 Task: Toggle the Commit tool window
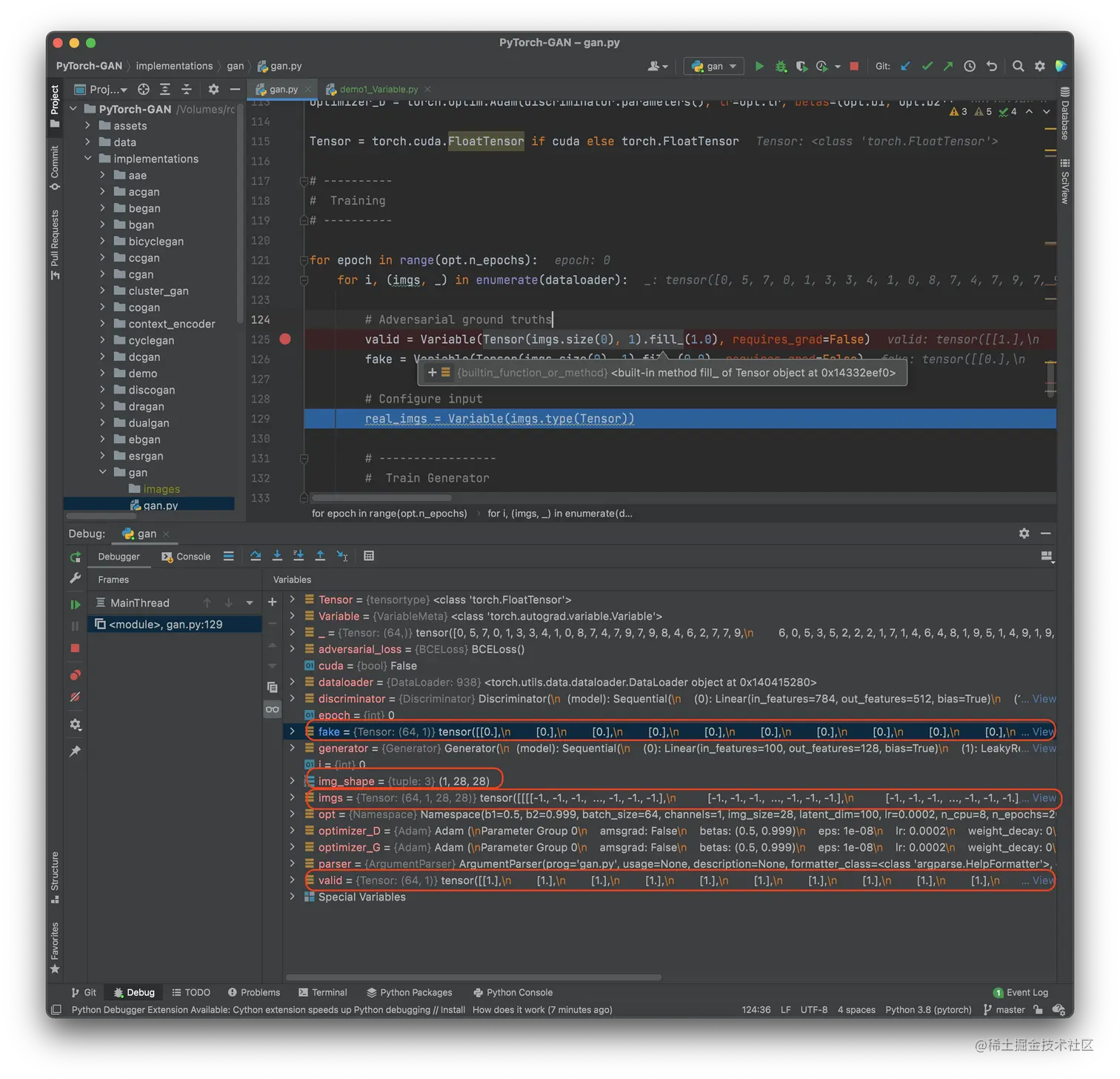point(55,167)
